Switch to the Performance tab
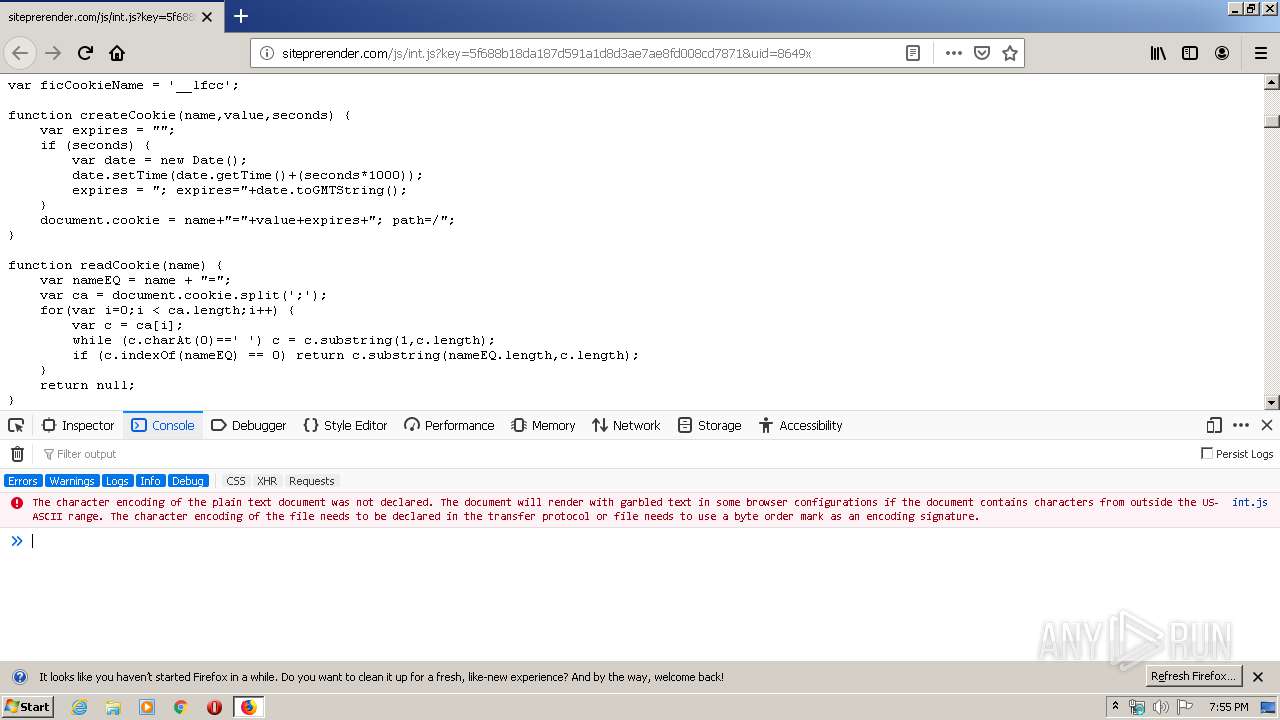The height and width of the screenshot is (720, 1280). (449, 425)
